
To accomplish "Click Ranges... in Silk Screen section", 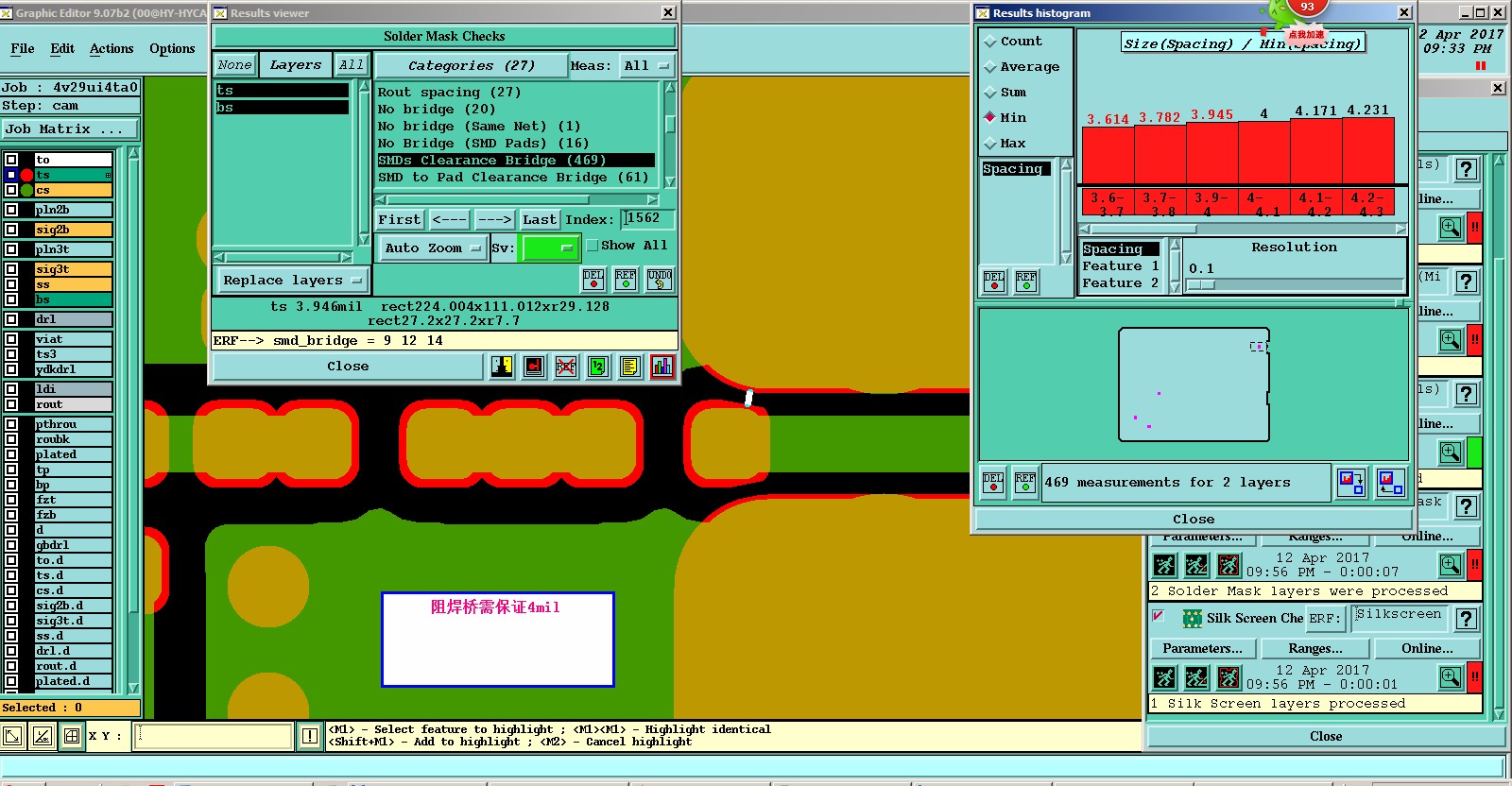I will click(x=1314, y=649).
